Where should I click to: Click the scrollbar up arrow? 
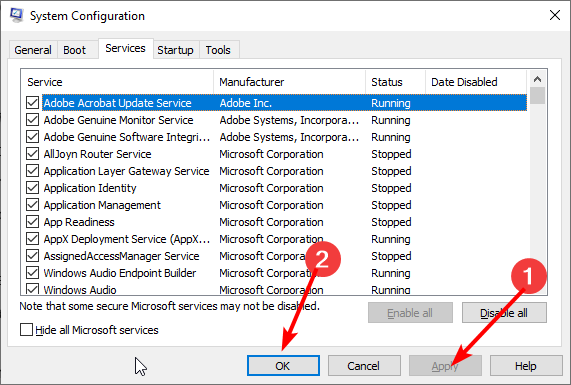(537, 79)
